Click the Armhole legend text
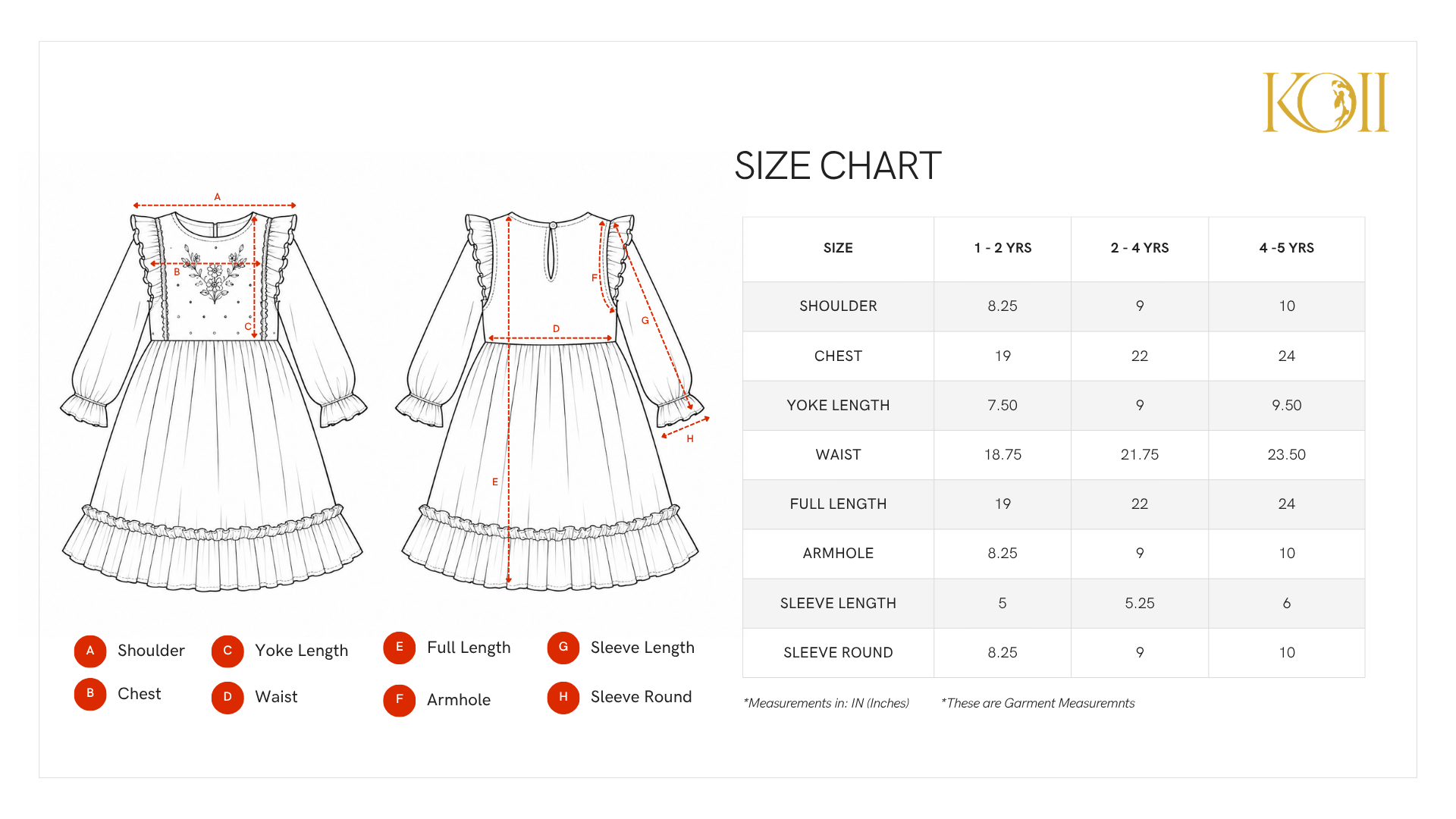Screen dimensions: 1456x819 (x=459, y=699)
